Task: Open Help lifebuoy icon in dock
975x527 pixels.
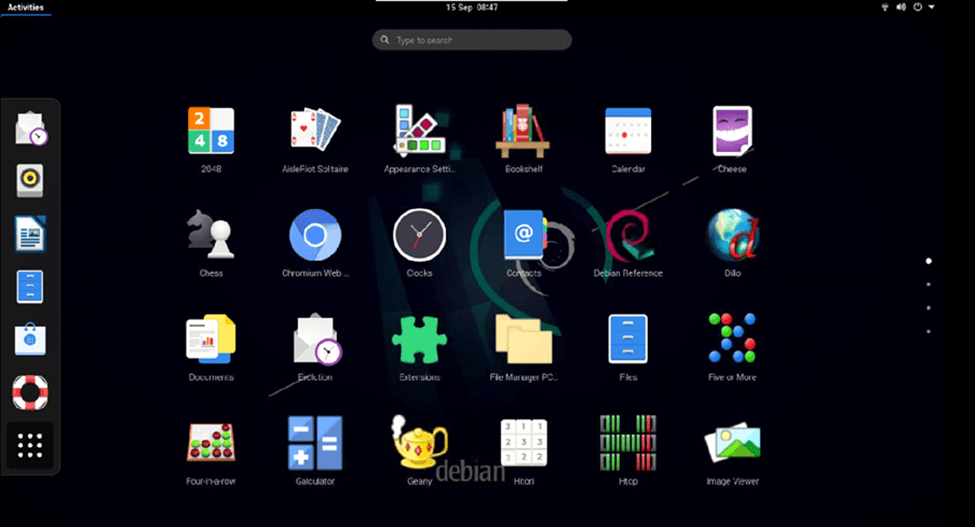Action: click(30, 393)
